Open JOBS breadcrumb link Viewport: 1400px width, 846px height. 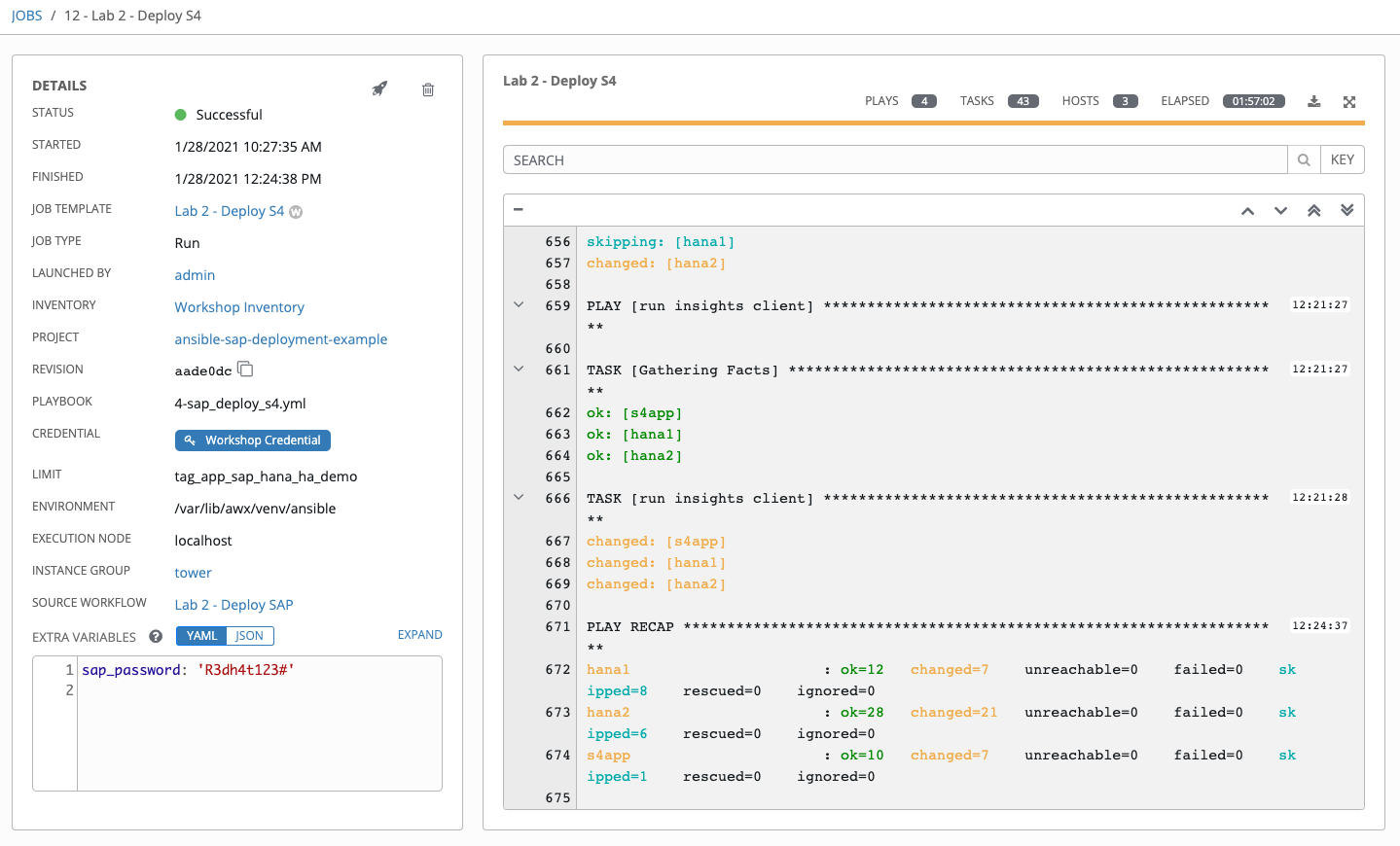(x=26, y=16)
